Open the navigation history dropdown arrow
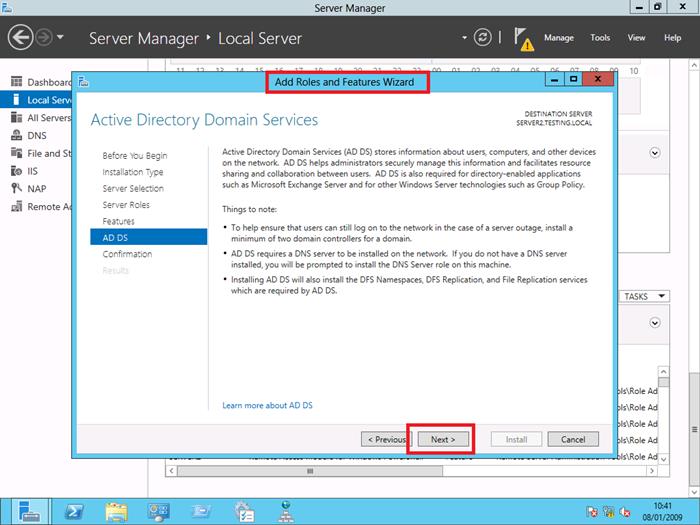Viewport: 700px width, 525px height. pos(60,37)
